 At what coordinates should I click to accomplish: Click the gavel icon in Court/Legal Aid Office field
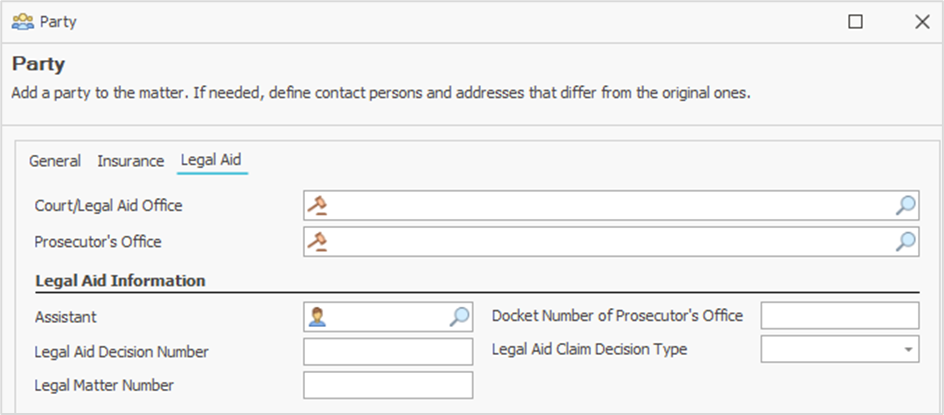click(x=318, y=206)
